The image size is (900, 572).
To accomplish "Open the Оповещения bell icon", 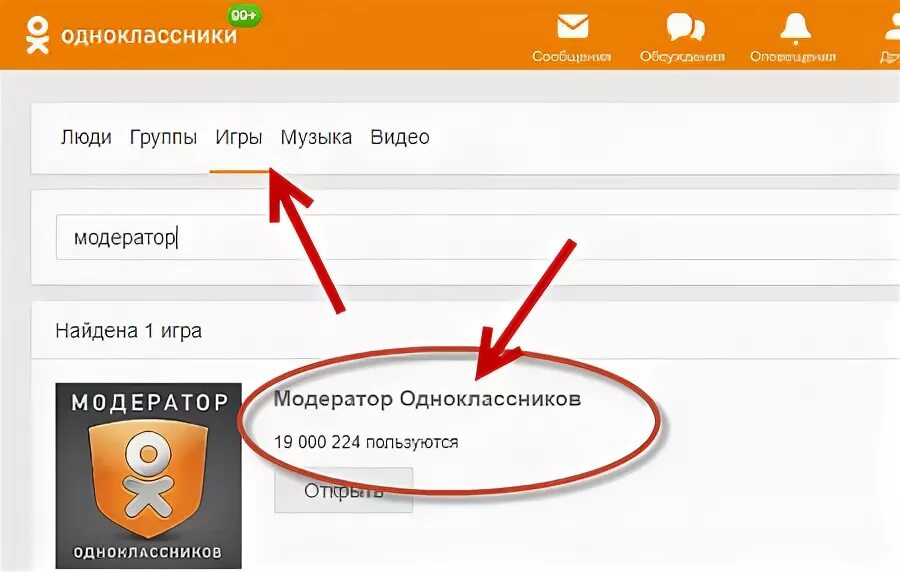I will click(795, 28).
